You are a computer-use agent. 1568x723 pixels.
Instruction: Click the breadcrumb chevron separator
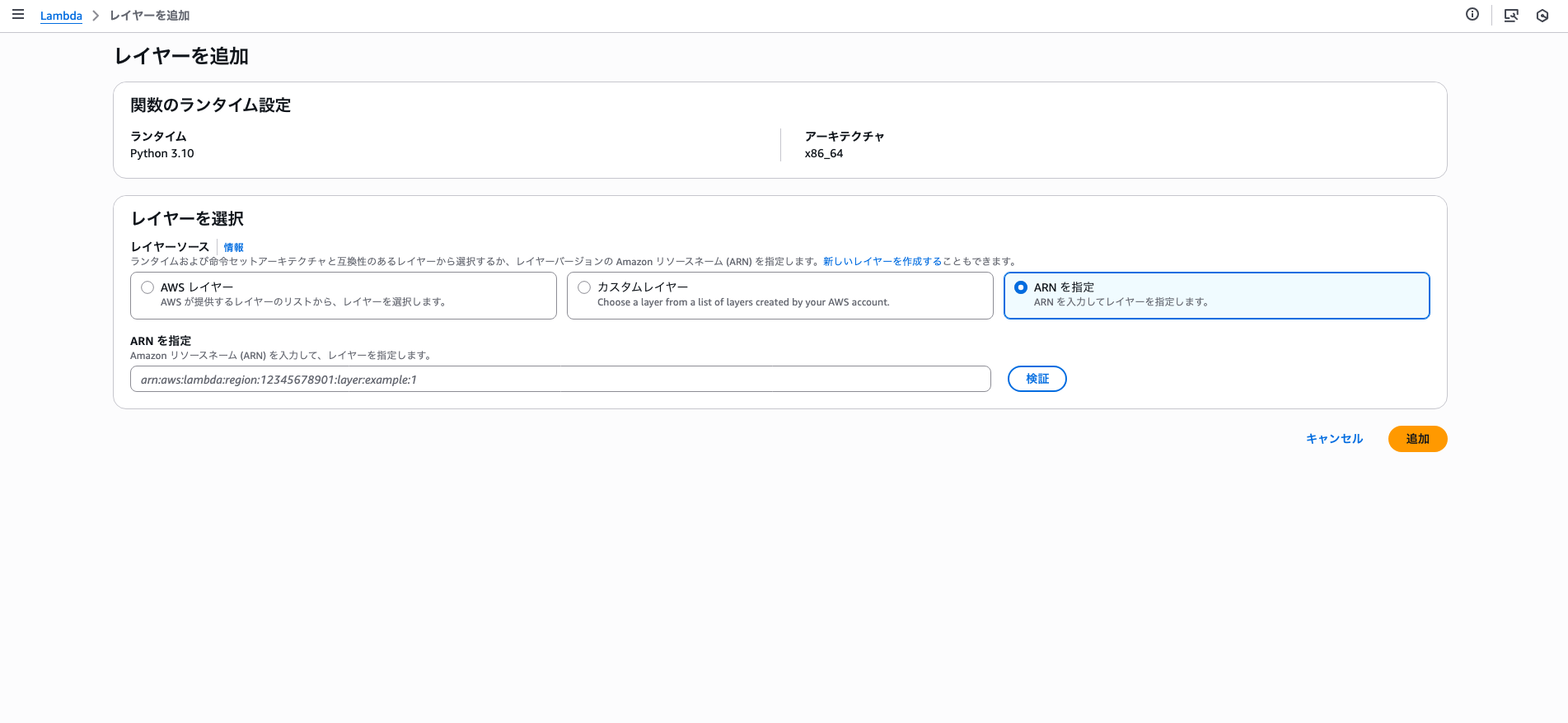coord(96,16)
